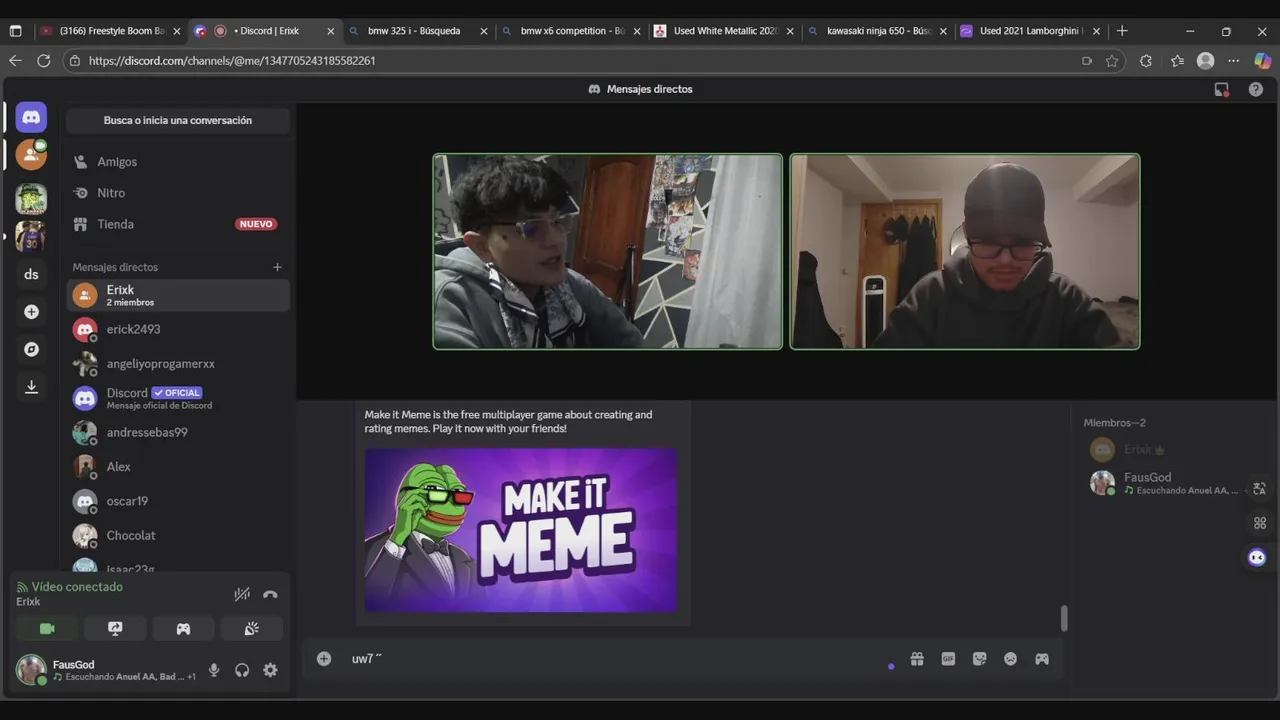Open the Discord help question icon
This screenshot has height=720, width=1280.
(1256, 89)
